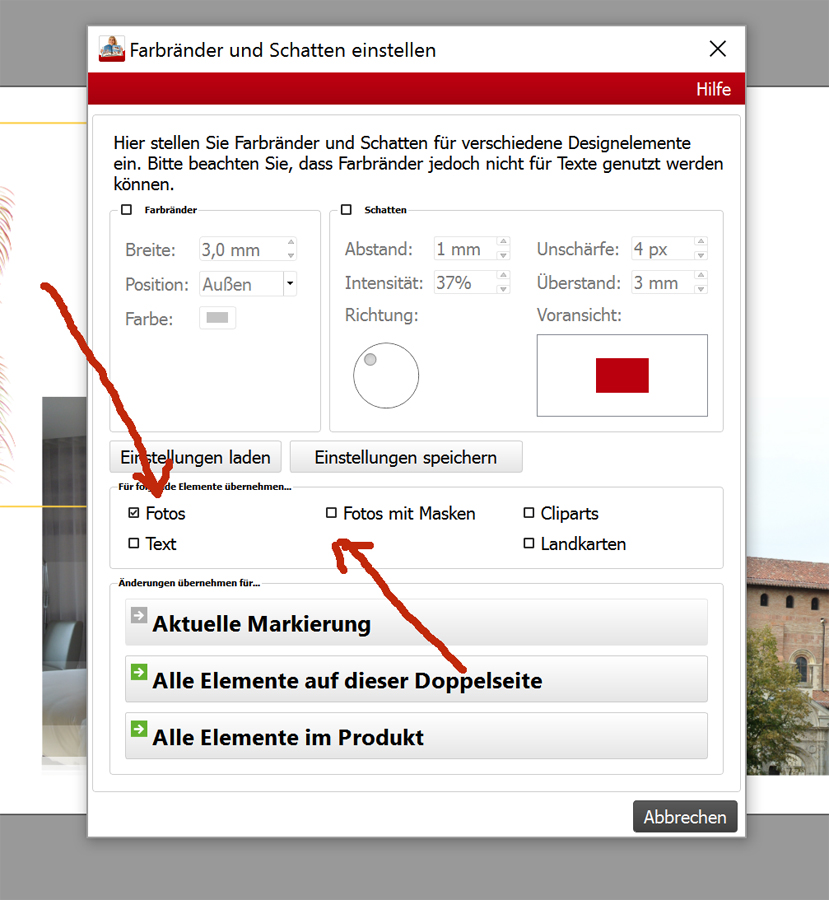Decrease Abstand with spinner down arrow
Image resolution: width=829 pixels, height=900 pixels.
[x=503, y=255]
